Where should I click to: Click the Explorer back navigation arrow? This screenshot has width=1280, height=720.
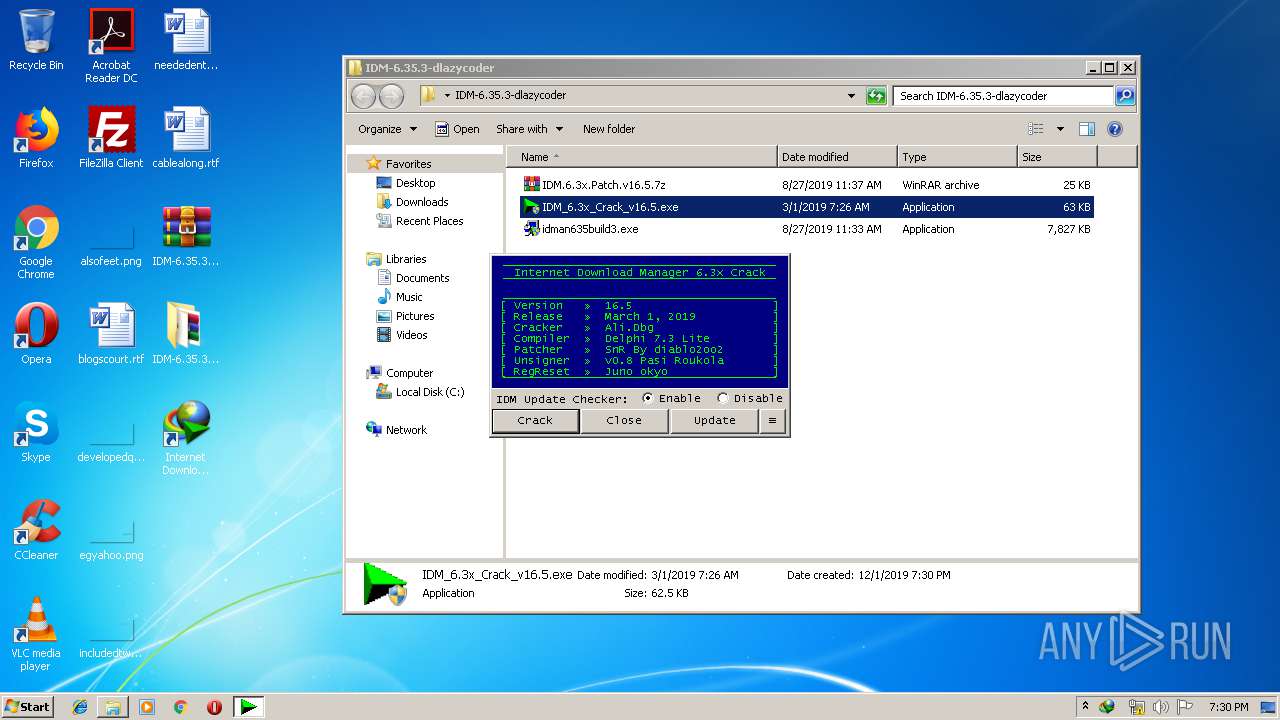point(364,96)
